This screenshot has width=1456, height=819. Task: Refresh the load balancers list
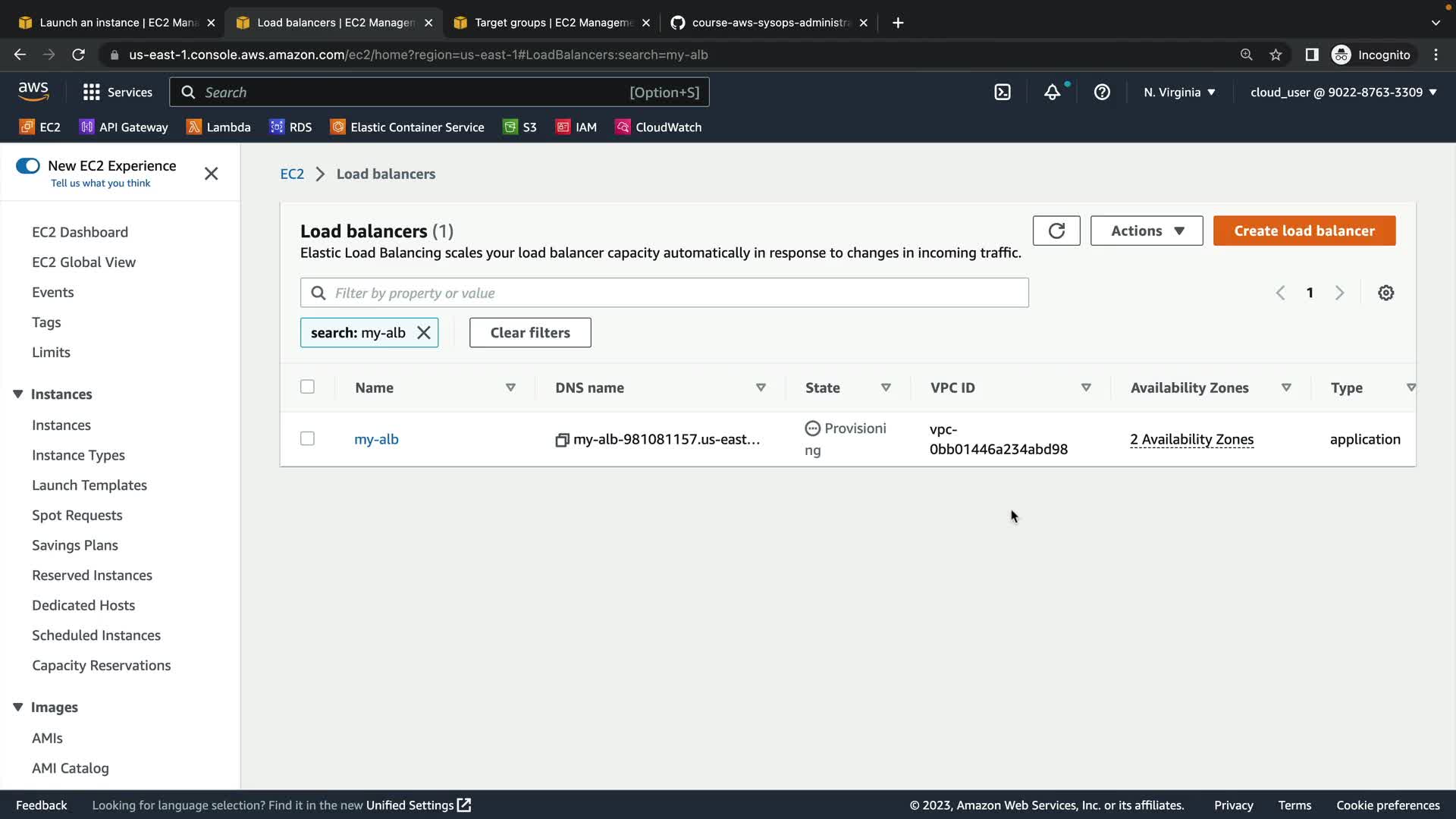coord(1056,231)
